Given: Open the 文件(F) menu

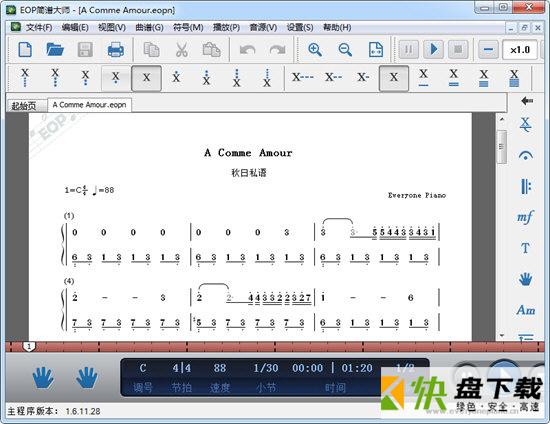Looking at the screenshot, I should (x=39, y=27).
